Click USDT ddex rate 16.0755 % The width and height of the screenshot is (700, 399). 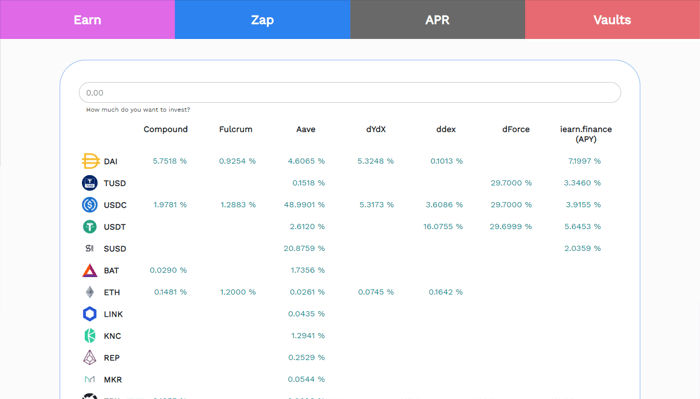pyautogui.click(x=443, y=227)
